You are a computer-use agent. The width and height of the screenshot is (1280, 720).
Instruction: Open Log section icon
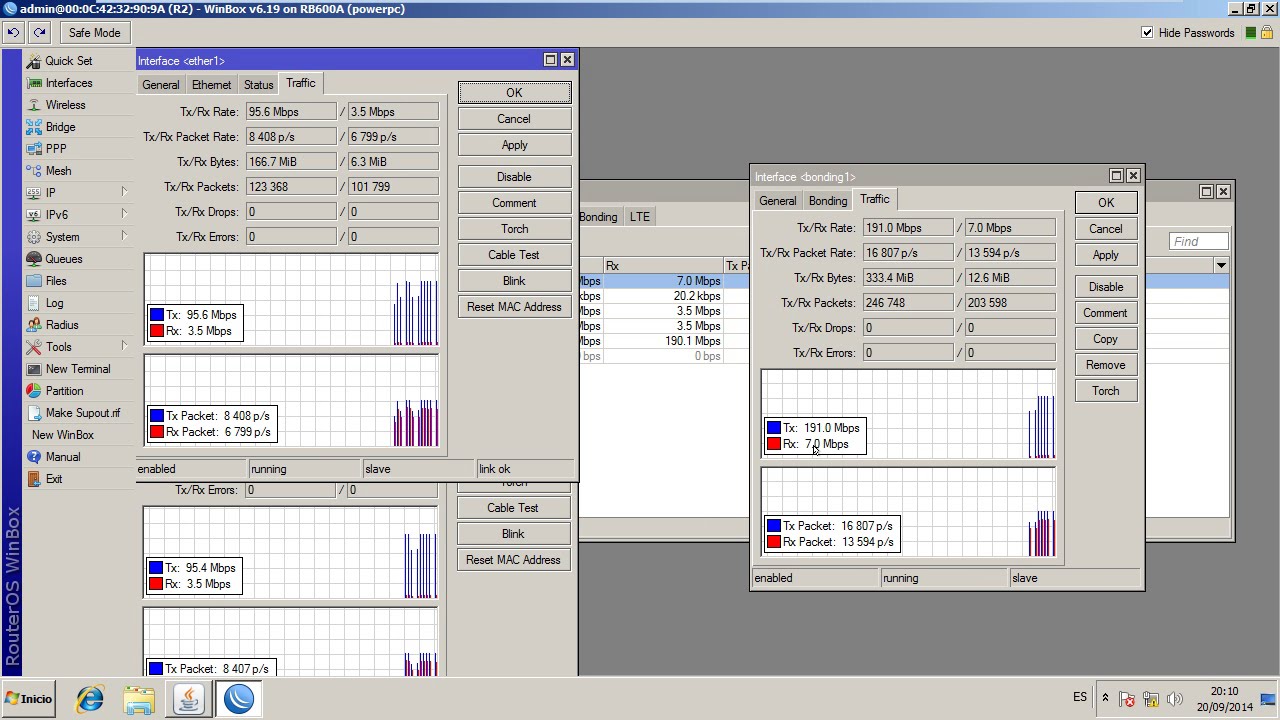pos(34,303)
